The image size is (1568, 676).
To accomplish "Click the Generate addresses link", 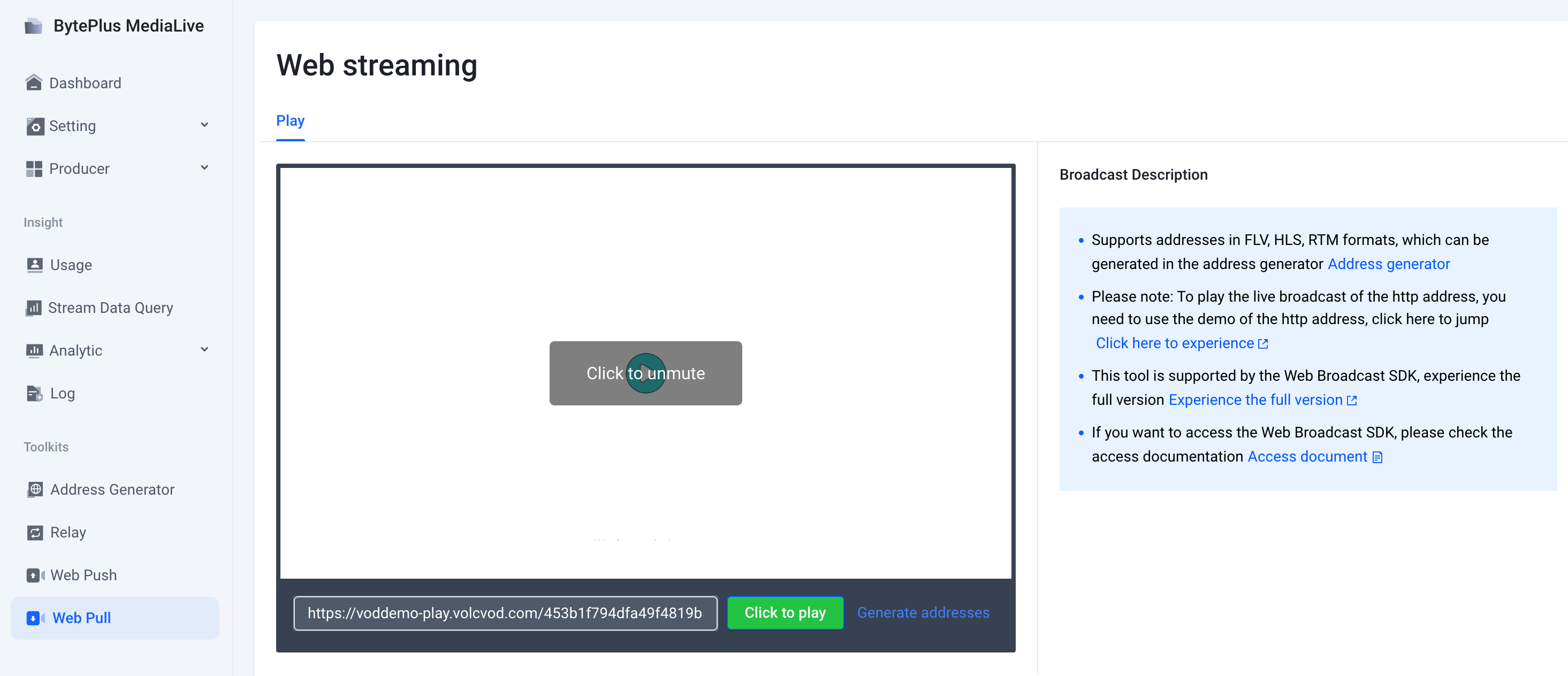I will [923, 613].
